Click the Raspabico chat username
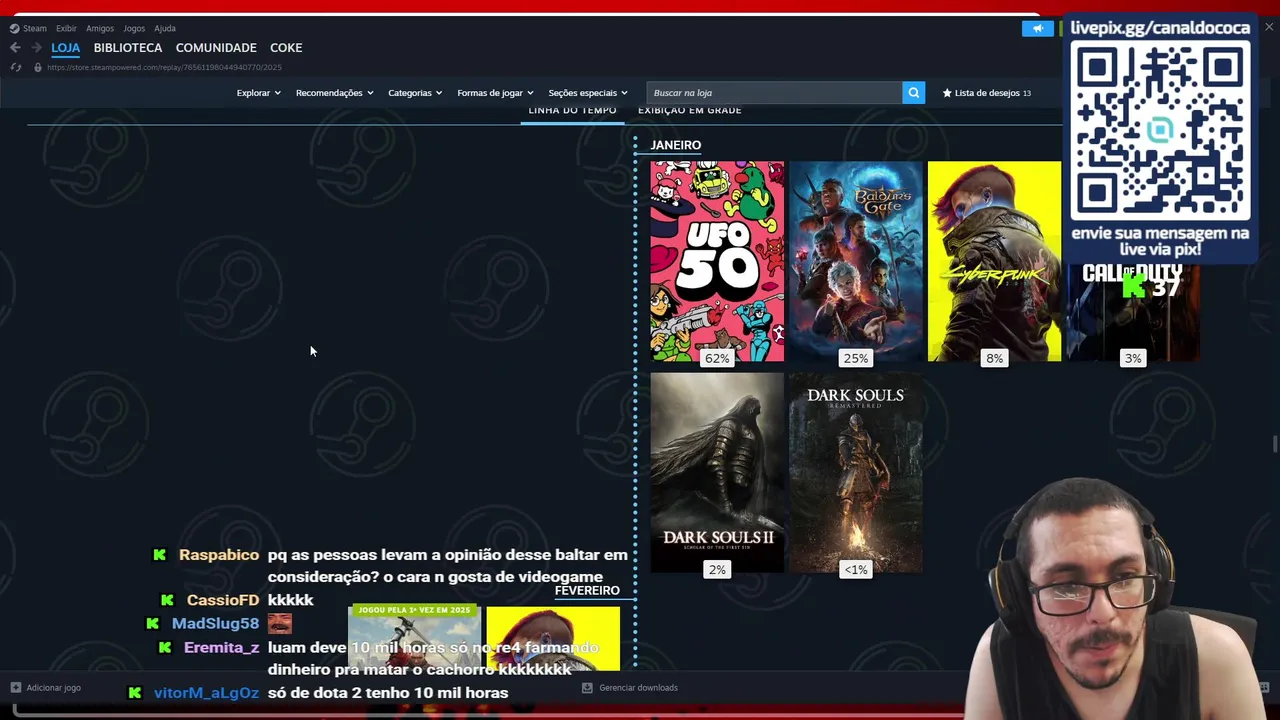Viewport: 1280px width, 720px height. click(219, 555)
